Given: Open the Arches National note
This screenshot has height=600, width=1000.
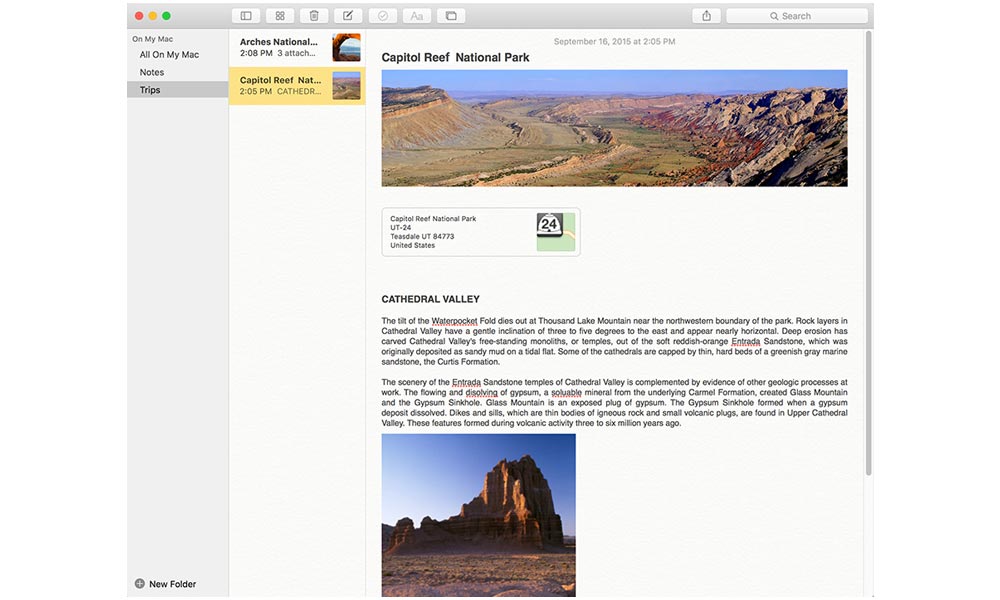Looking at the screenshot, I should (282, 47).
